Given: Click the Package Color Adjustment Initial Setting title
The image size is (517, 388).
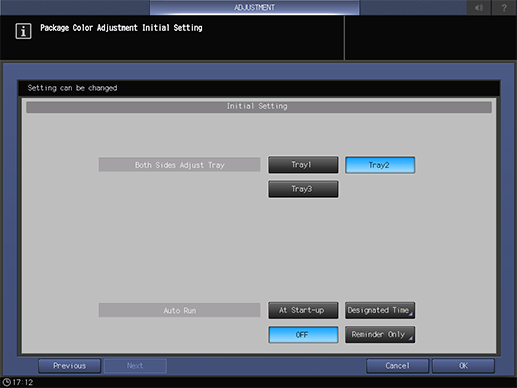Looking at the screenshot, I should click(x=121, y=28).
